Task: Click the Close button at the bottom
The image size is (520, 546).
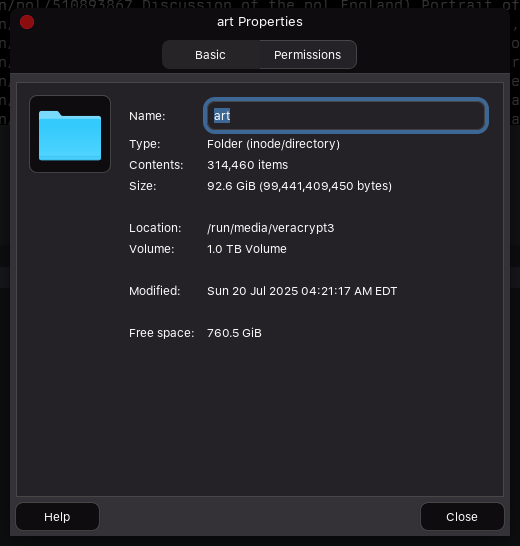Action: coord(462,517)
